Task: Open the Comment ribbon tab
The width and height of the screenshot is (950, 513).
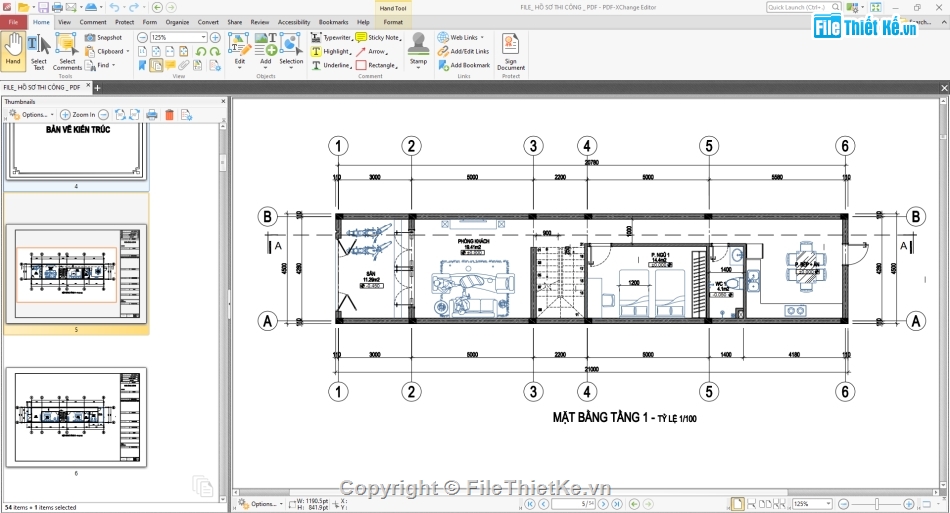Action: (93, 21)
